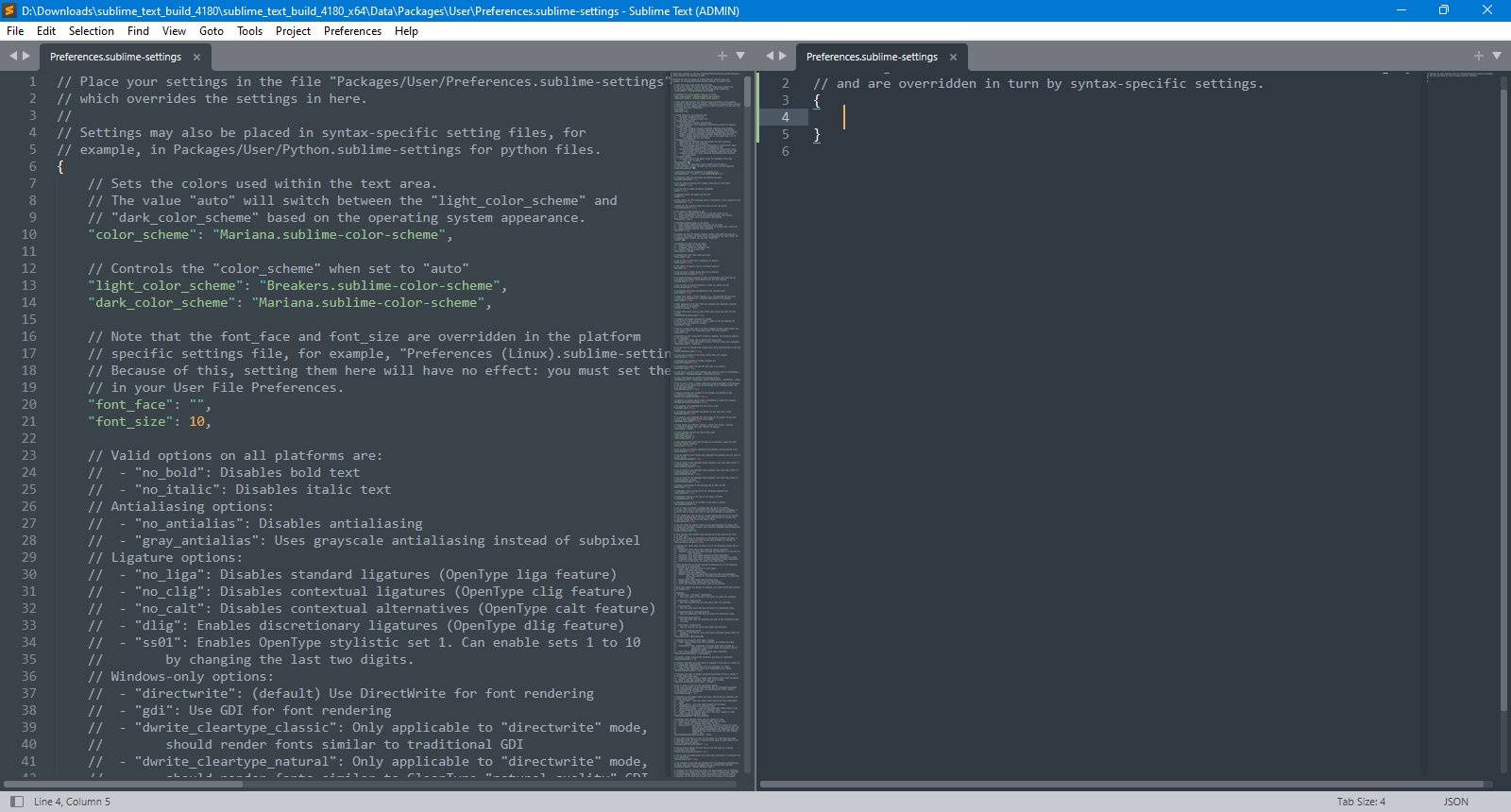Viewport: 1511px width, 812px height.
Task: Click Line 4, Column 5 status text
Action: point(72,802)
